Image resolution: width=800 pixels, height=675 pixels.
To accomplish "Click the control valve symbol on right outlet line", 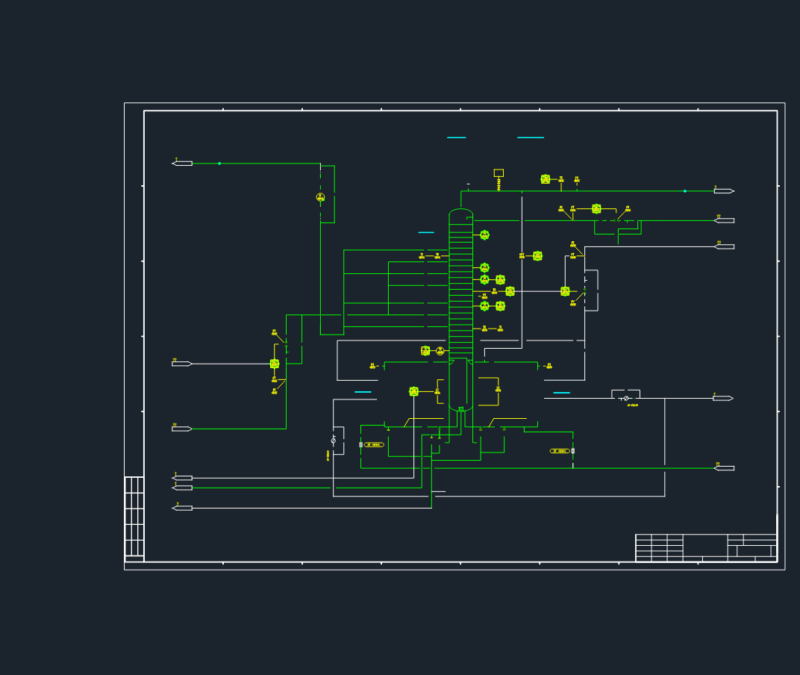I will pos(626,398).
